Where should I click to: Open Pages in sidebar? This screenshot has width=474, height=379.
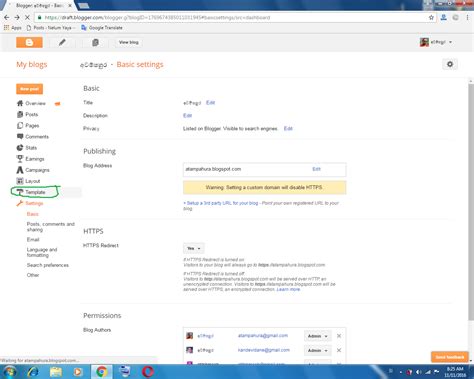32,126
